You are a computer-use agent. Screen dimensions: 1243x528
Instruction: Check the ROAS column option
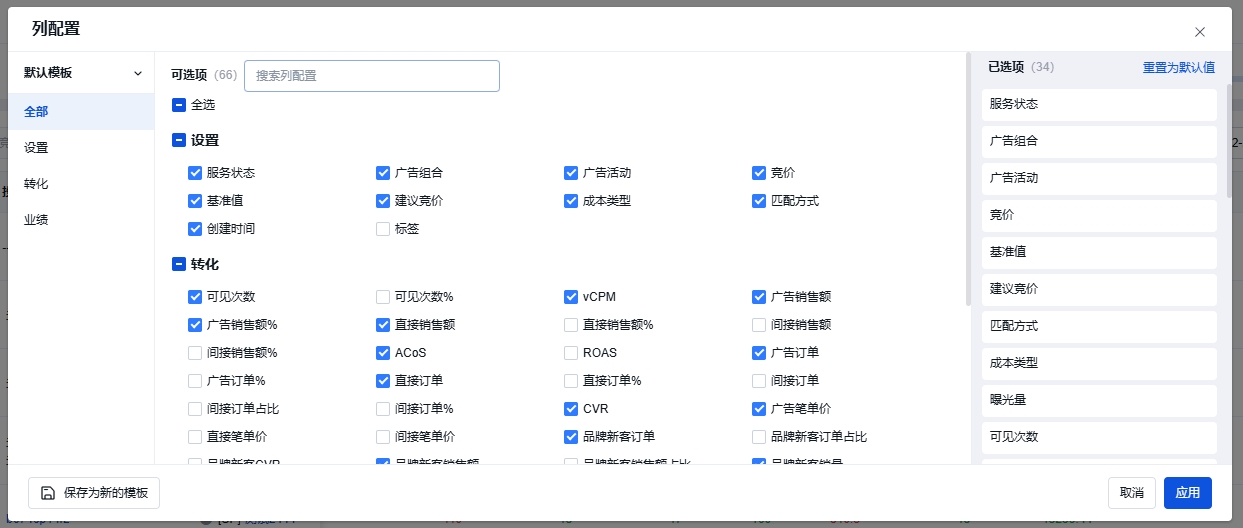571,353
